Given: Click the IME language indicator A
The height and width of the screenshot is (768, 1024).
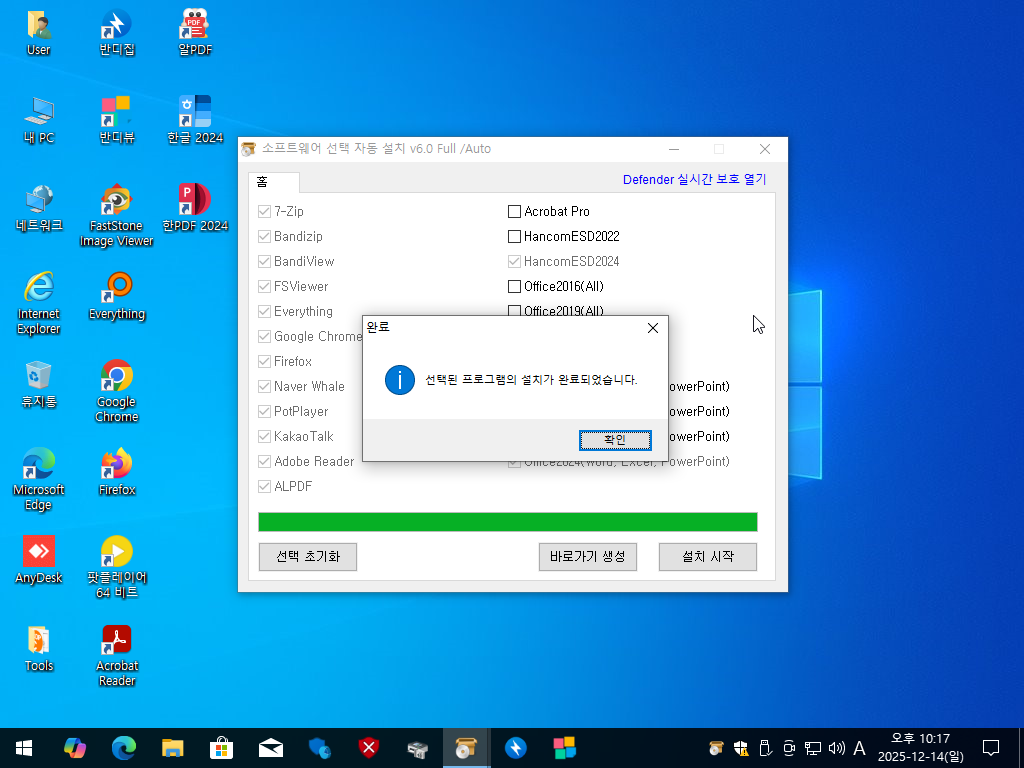Looking at the screenshot, I should (x=859, y=748).
